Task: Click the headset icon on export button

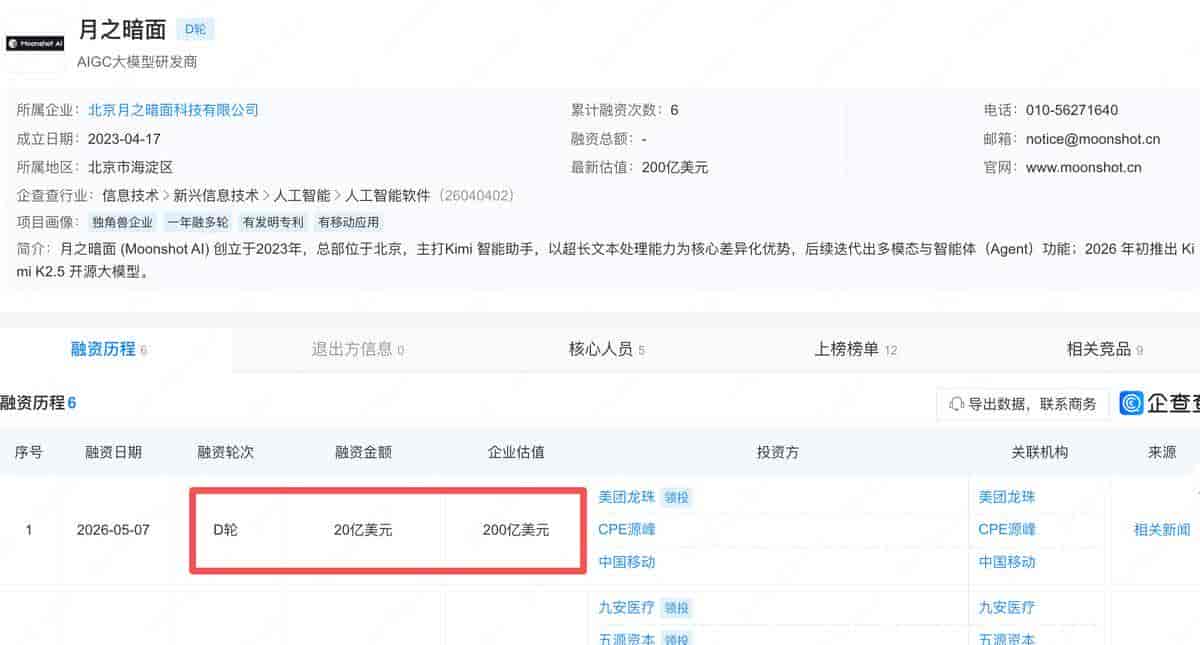Action: 957,404
